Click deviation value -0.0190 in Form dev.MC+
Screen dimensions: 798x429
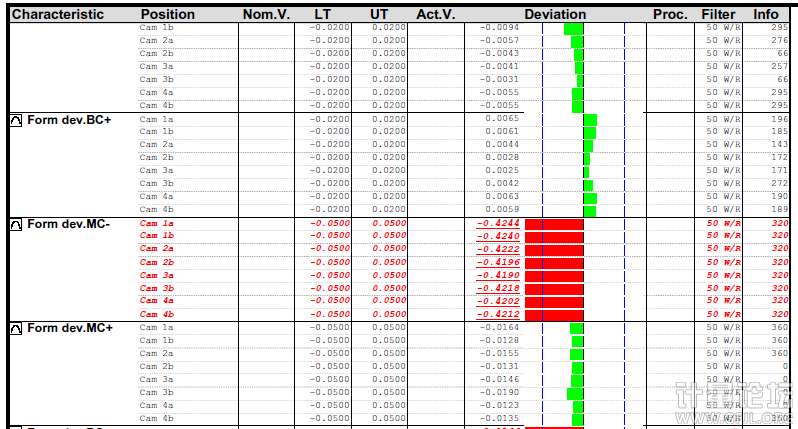pyautogui.click(x=500, y=393)
